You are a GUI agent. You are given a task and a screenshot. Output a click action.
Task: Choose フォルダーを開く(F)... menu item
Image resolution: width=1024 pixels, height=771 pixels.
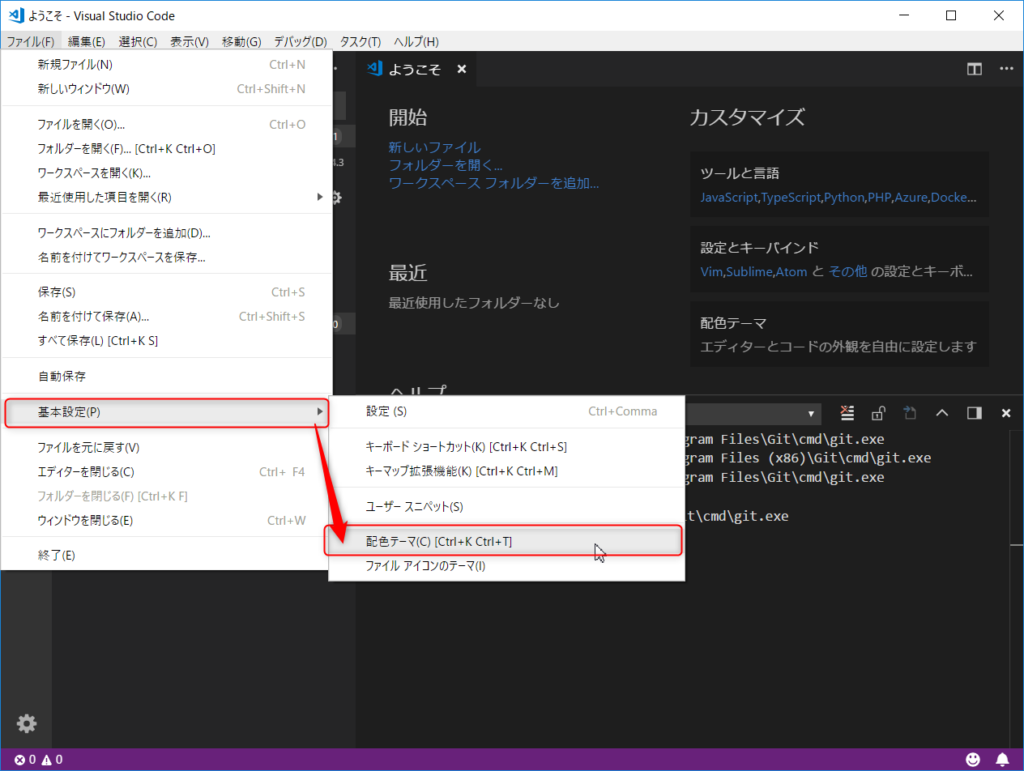tap(167, 148)
